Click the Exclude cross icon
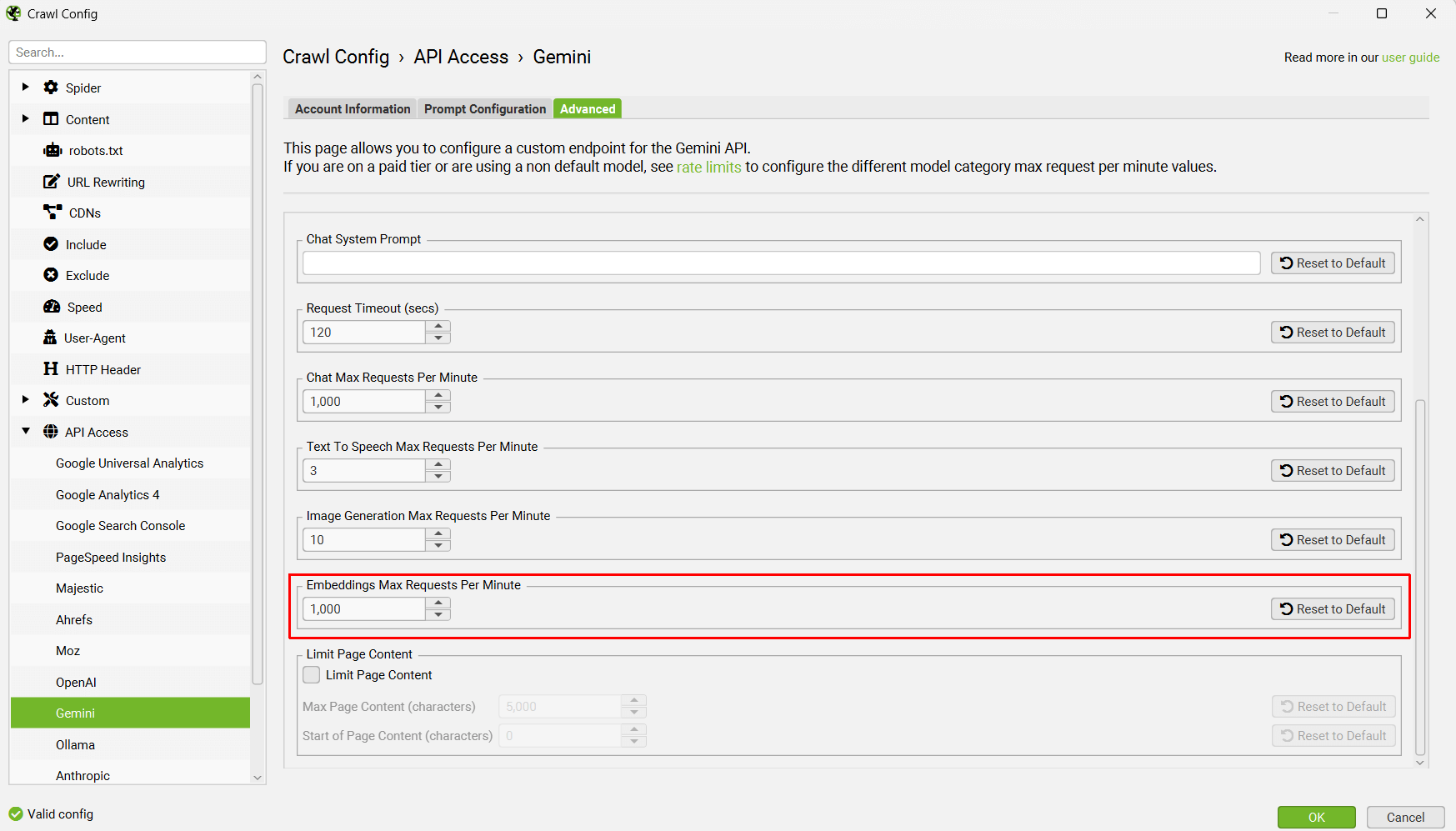 tap(51, 275)
